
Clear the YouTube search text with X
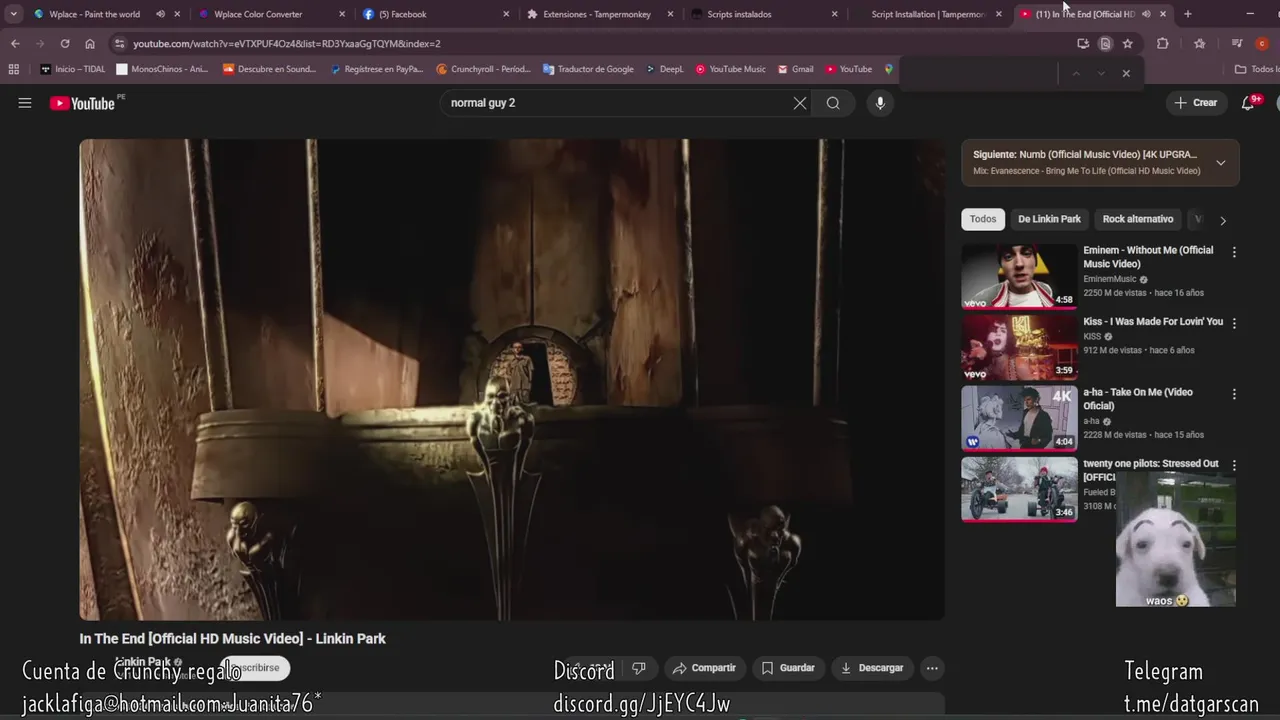(800, 103)
